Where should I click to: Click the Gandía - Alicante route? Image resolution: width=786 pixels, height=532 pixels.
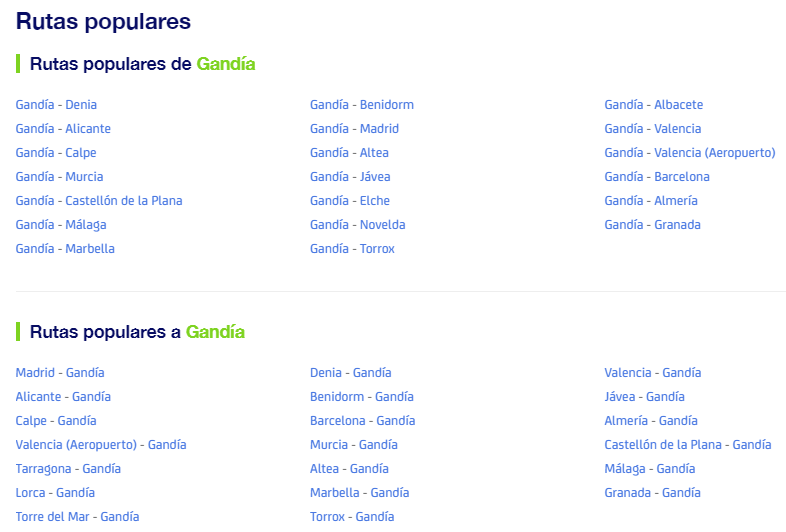[63, 129]
